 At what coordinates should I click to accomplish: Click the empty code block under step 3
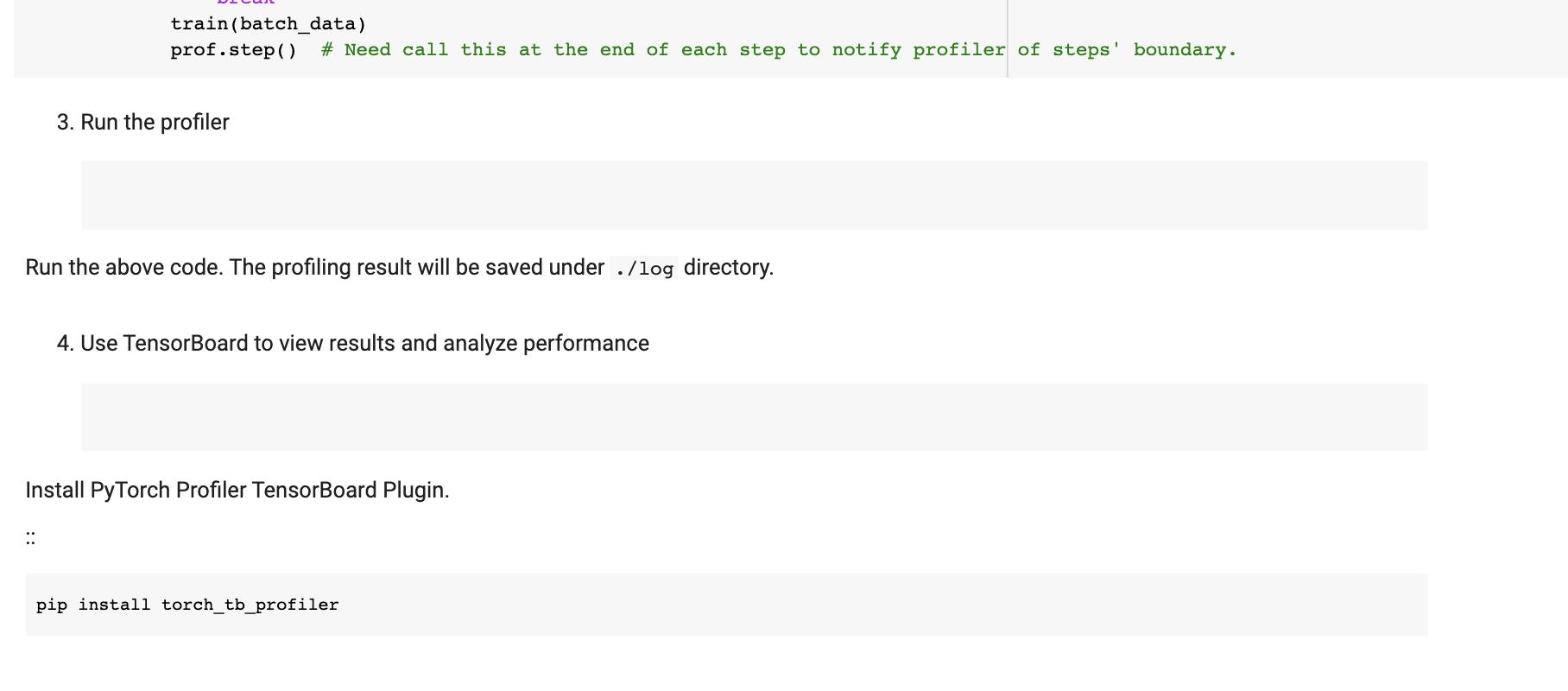coord(754,195)
